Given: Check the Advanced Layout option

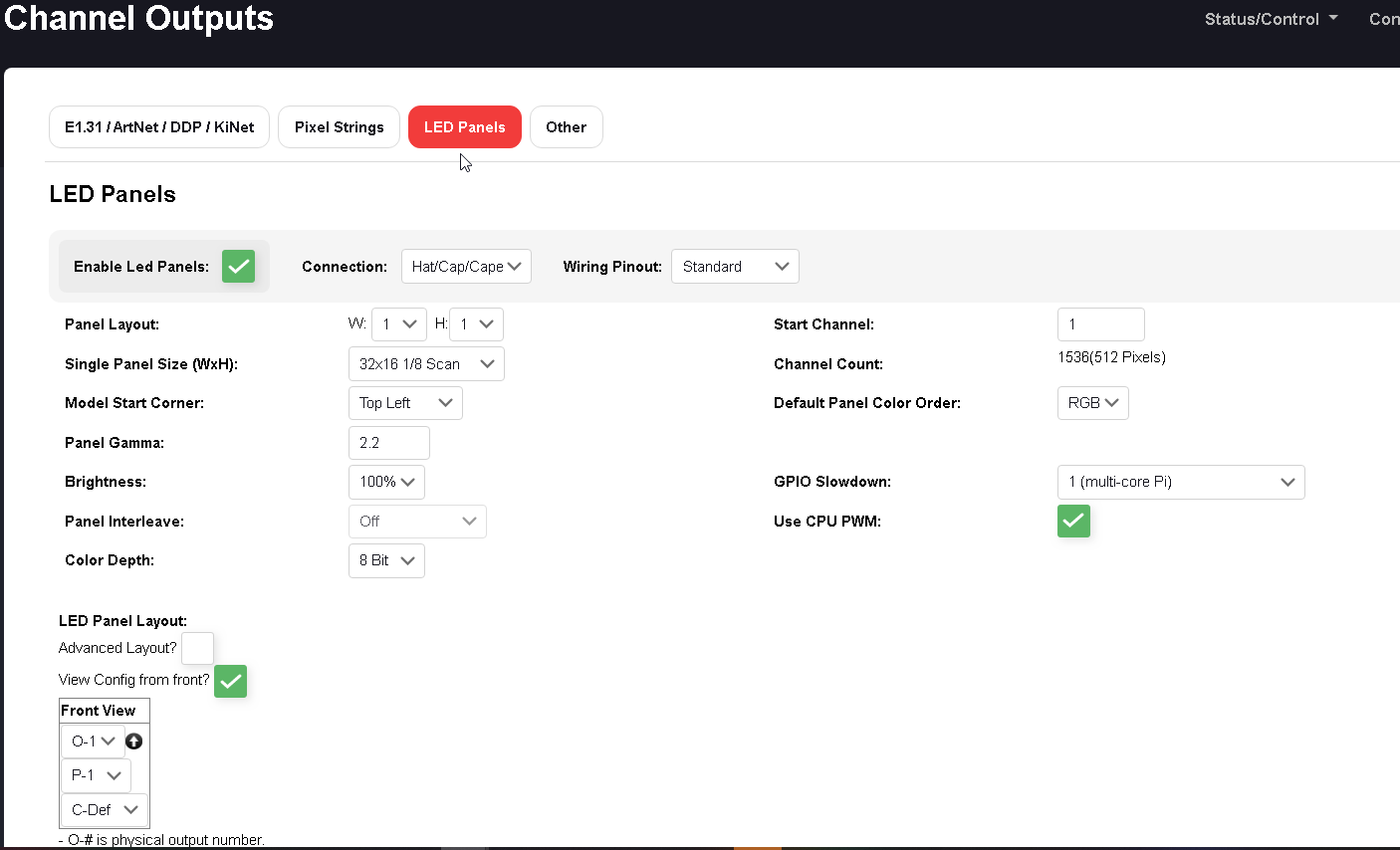Looking at the screenshot, I should coord(197,648).
